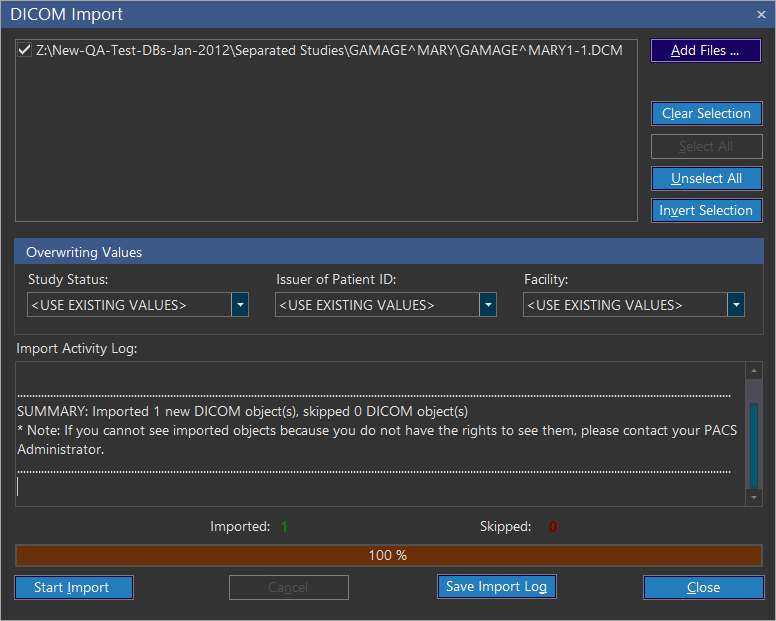The height and width of the screenshot is (621, 776).
Task: Click the disabled Cancel button
Action: pos(288,588)
